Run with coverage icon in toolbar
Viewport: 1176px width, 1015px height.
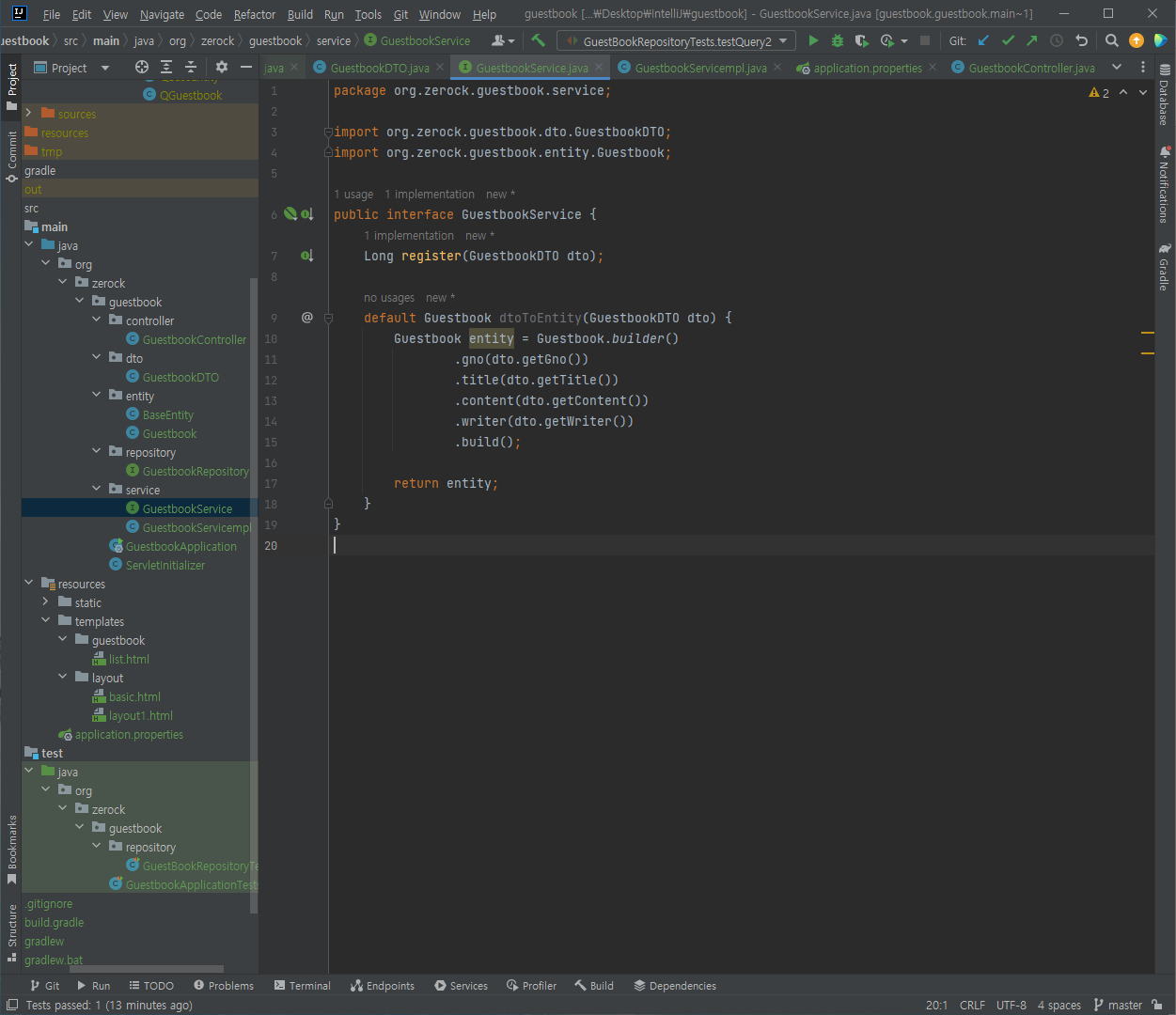[861, 40]
